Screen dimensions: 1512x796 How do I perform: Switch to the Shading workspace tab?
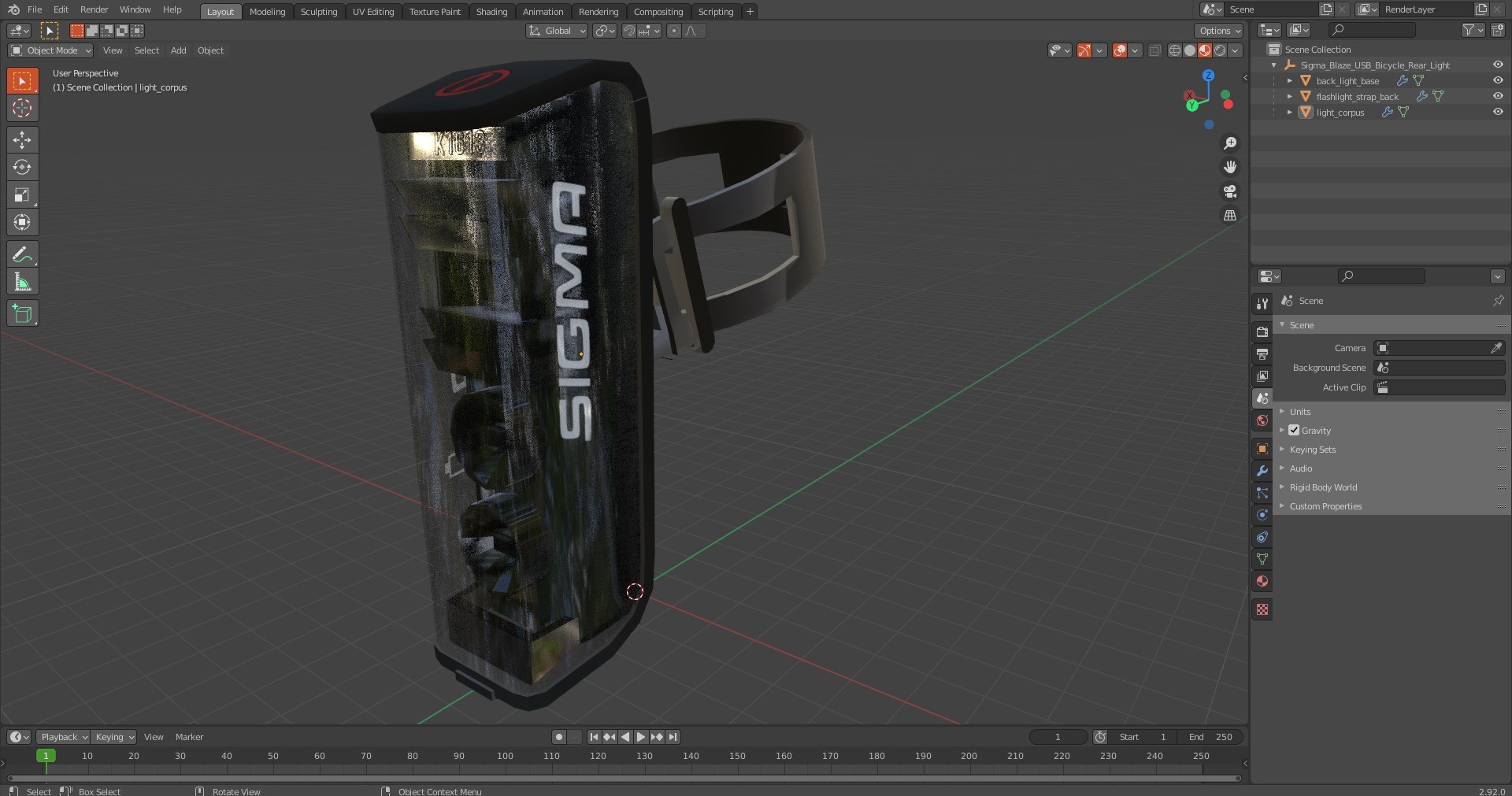pyautogui.click(x=492, y=12)
